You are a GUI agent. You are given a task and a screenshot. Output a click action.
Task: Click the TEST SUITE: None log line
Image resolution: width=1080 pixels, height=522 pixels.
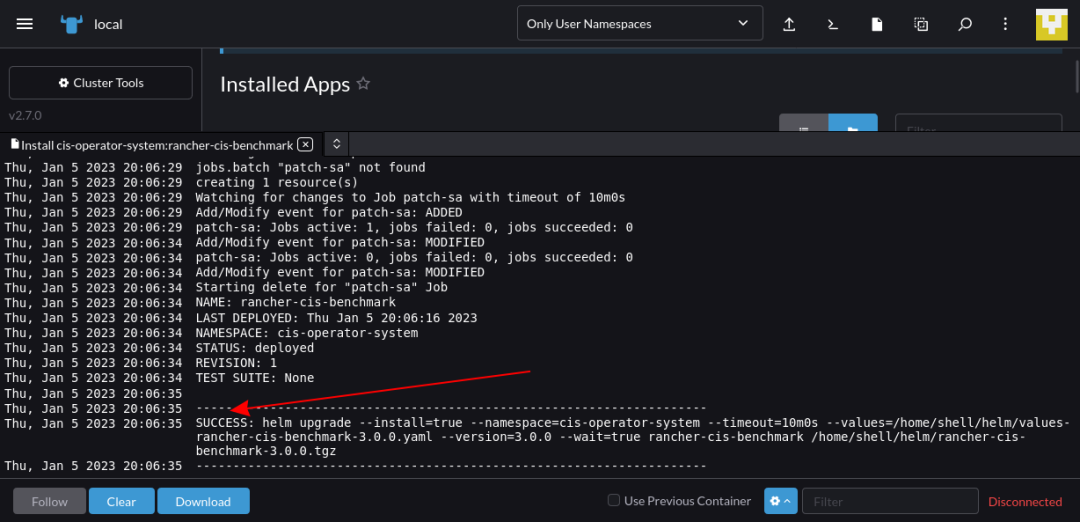(x=255, y=378)
